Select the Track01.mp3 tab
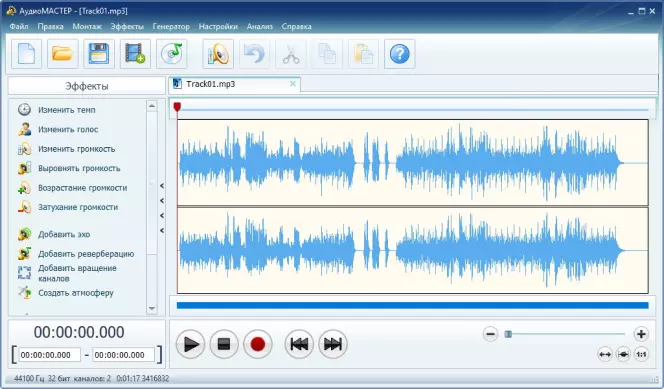 [235, 84]
